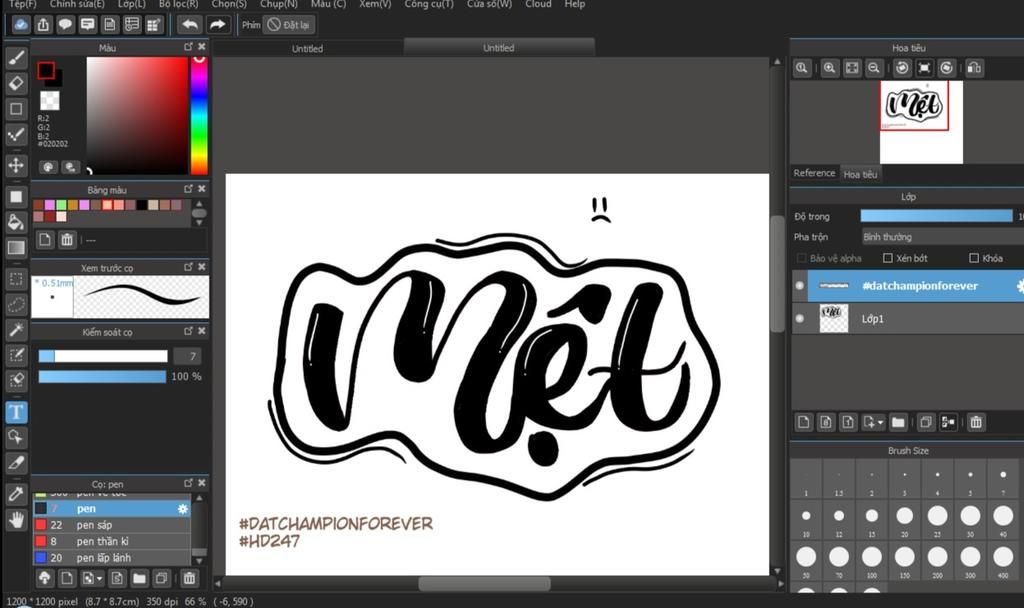Viewport: 1024px width, 608px height.
Task: Select the Magic Wand tool
Action: pos(16,330)
